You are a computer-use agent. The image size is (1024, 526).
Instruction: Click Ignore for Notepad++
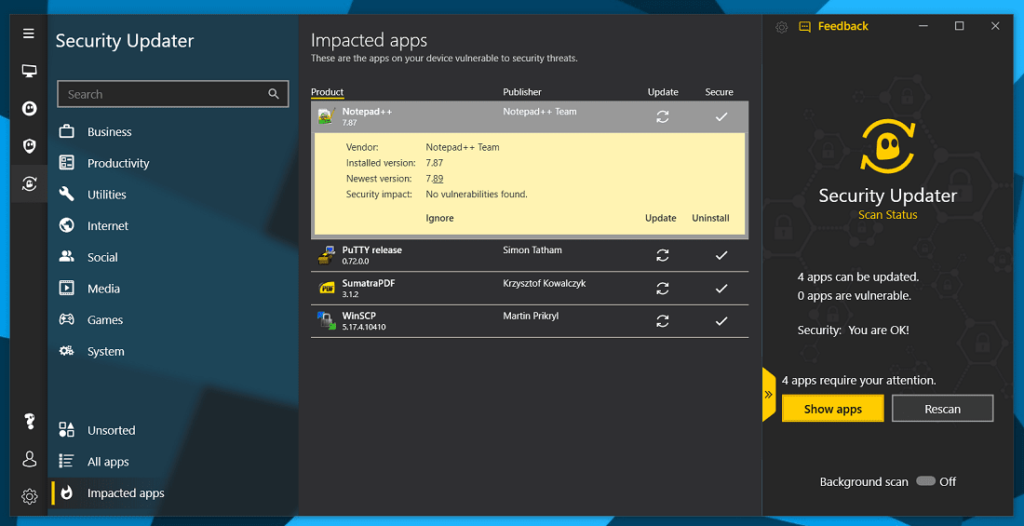[440, 218]
